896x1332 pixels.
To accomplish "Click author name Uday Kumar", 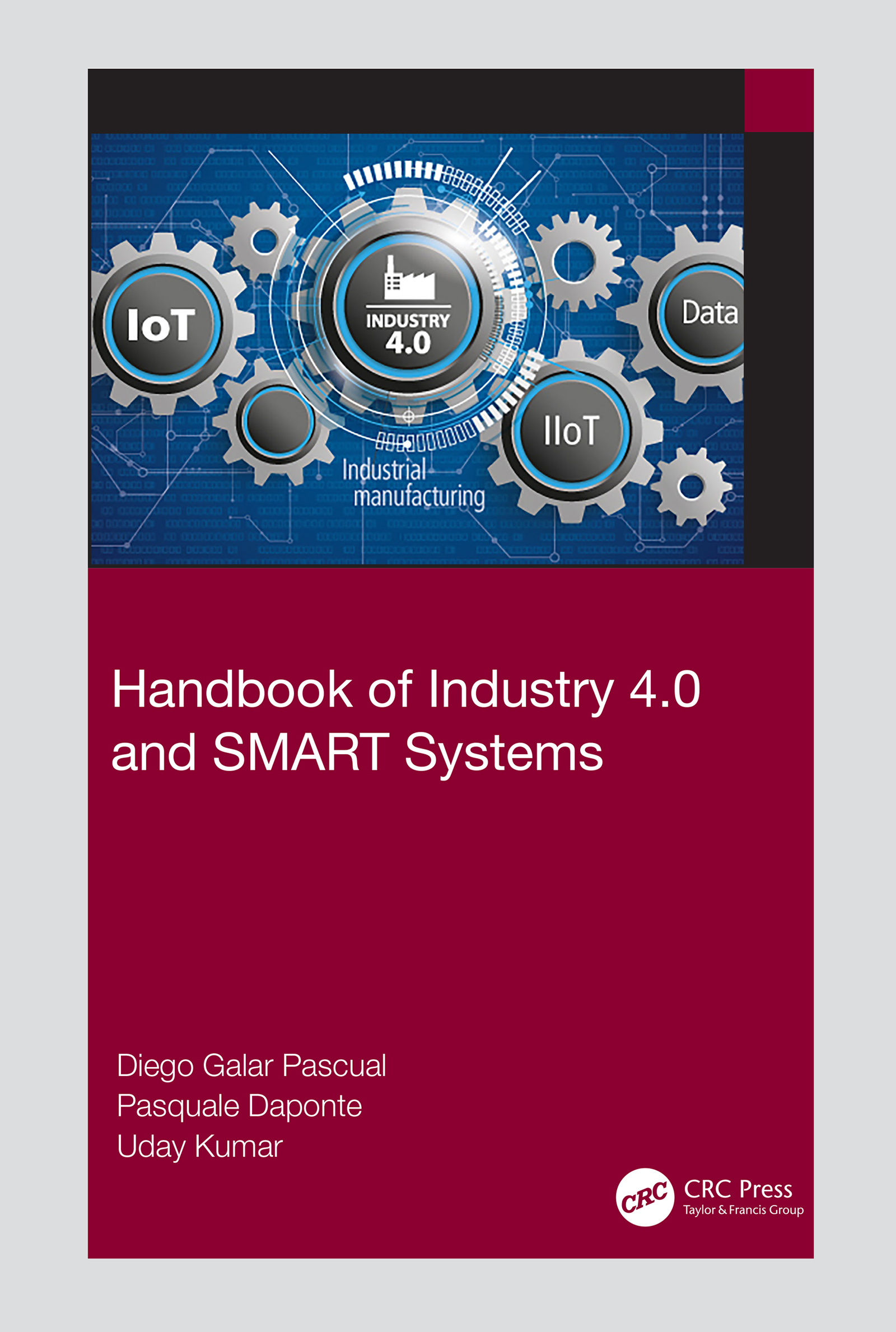I will point(199,1146).
